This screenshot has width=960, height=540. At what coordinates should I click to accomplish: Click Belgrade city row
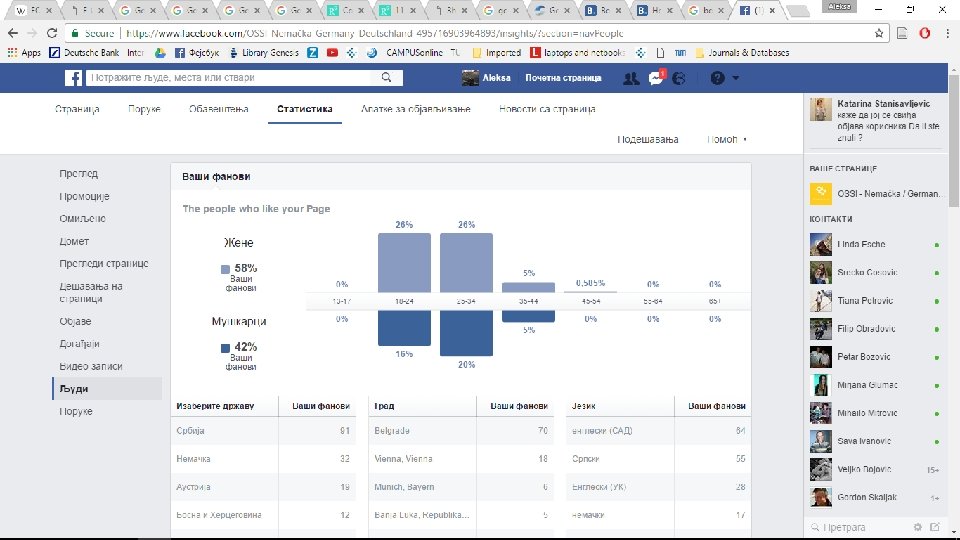click(461, 430)
